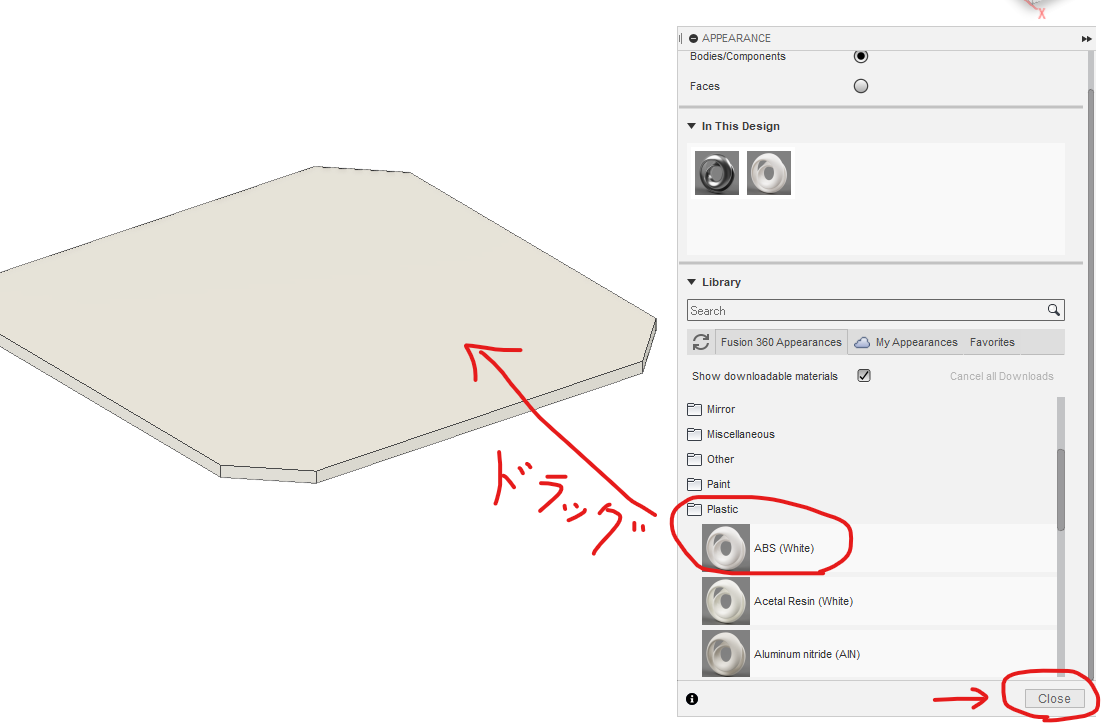Open the Paint folder
This screenshot has height=723, width=1101.
[x=718, y=484]
